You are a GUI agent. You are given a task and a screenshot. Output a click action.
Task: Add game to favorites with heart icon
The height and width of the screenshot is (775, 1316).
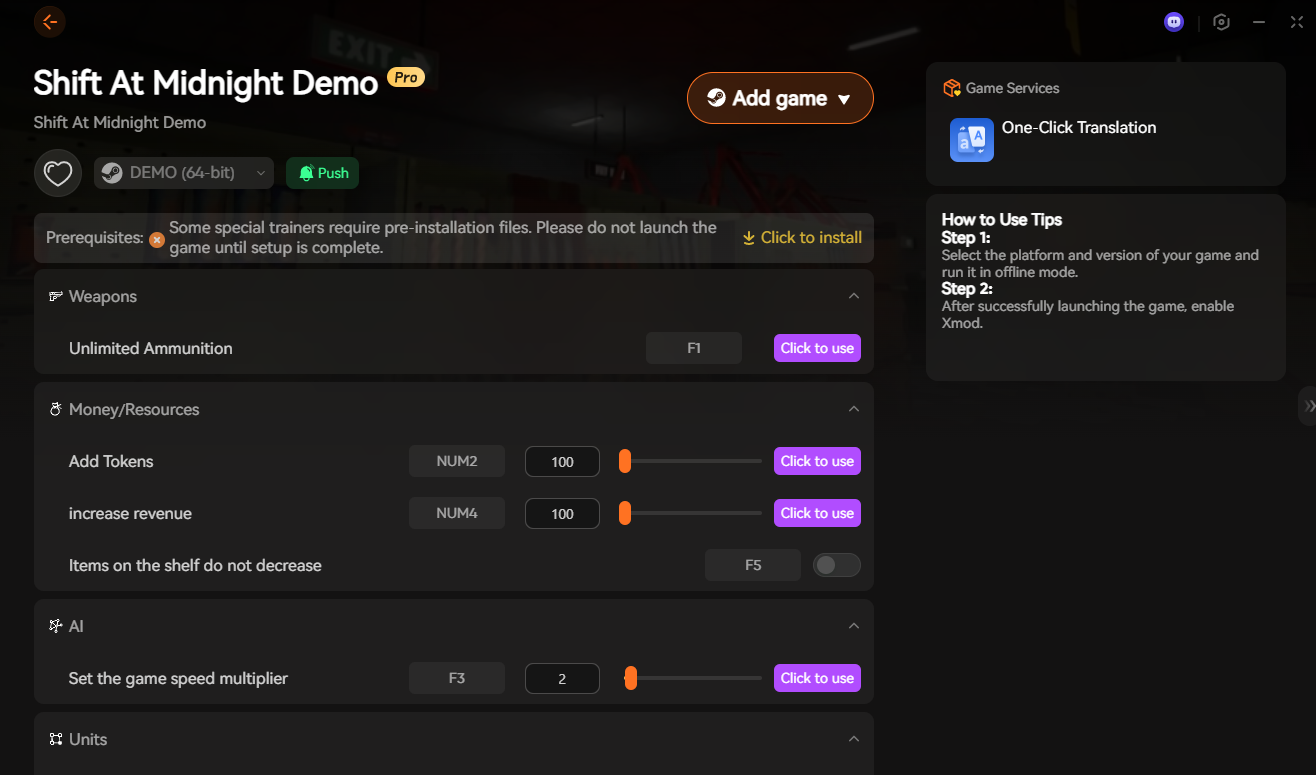coord(58,173)
